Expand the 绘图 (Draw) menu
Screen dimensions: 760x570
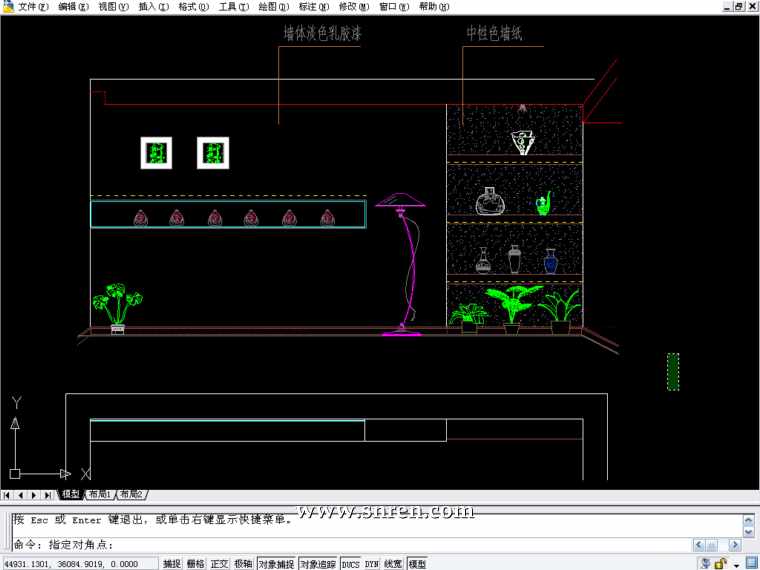pos(273,7)
